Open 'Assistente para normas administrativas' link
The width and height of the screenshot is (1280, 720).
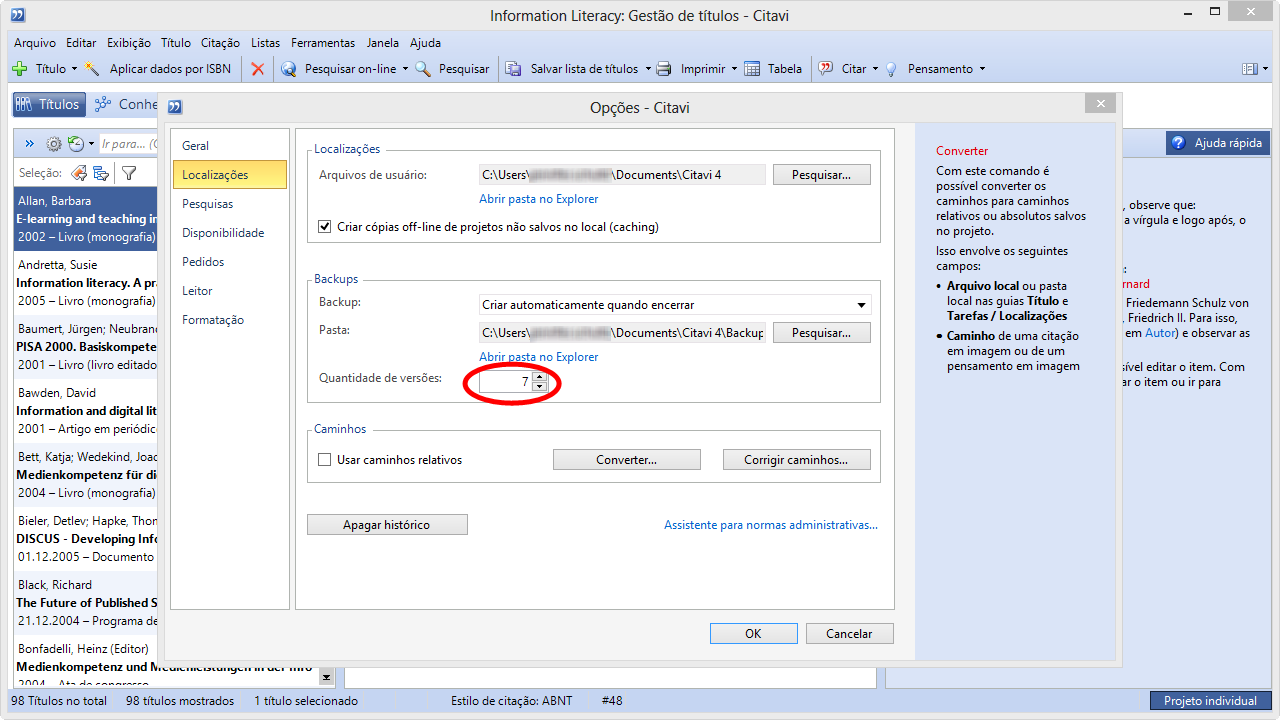tap(771, 525)
